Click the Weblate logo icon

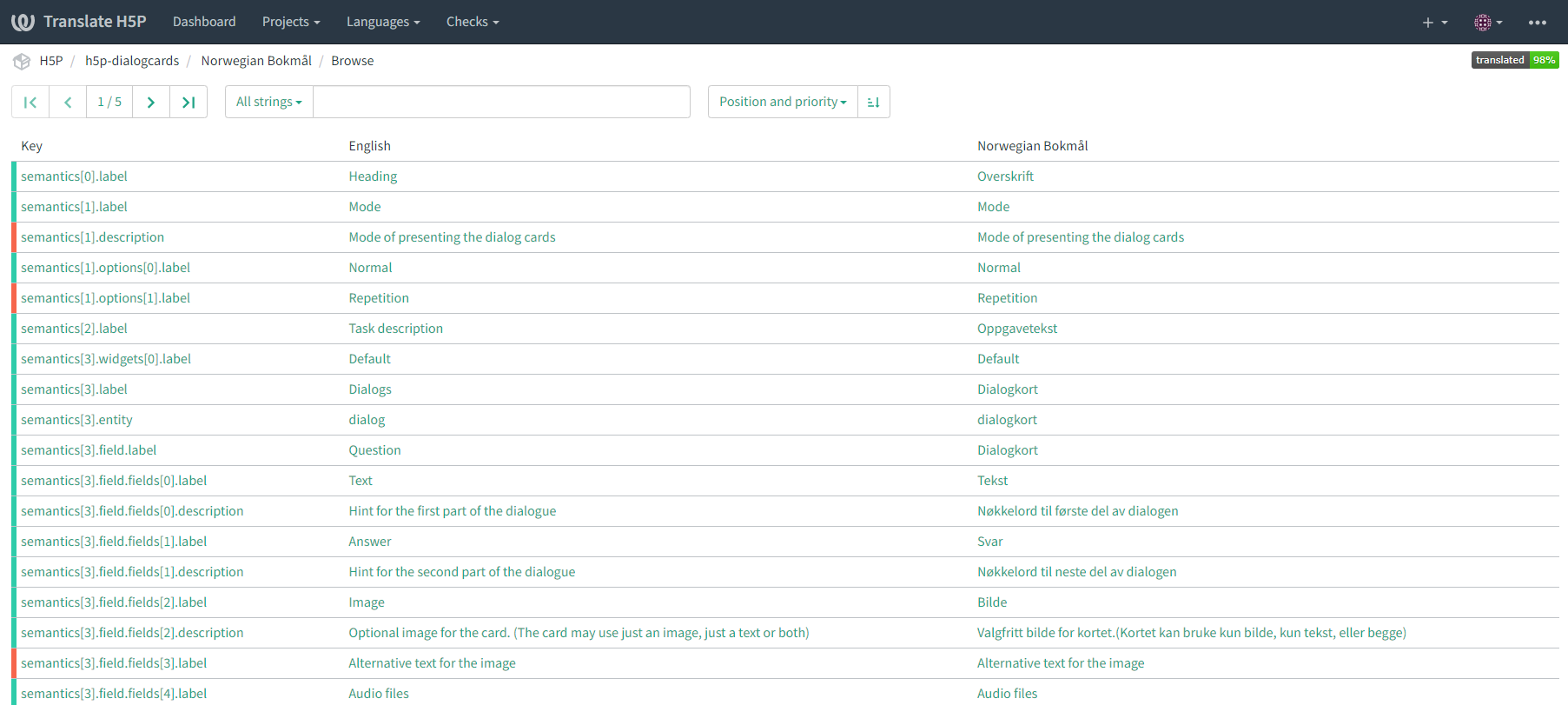tap(23, 22)
